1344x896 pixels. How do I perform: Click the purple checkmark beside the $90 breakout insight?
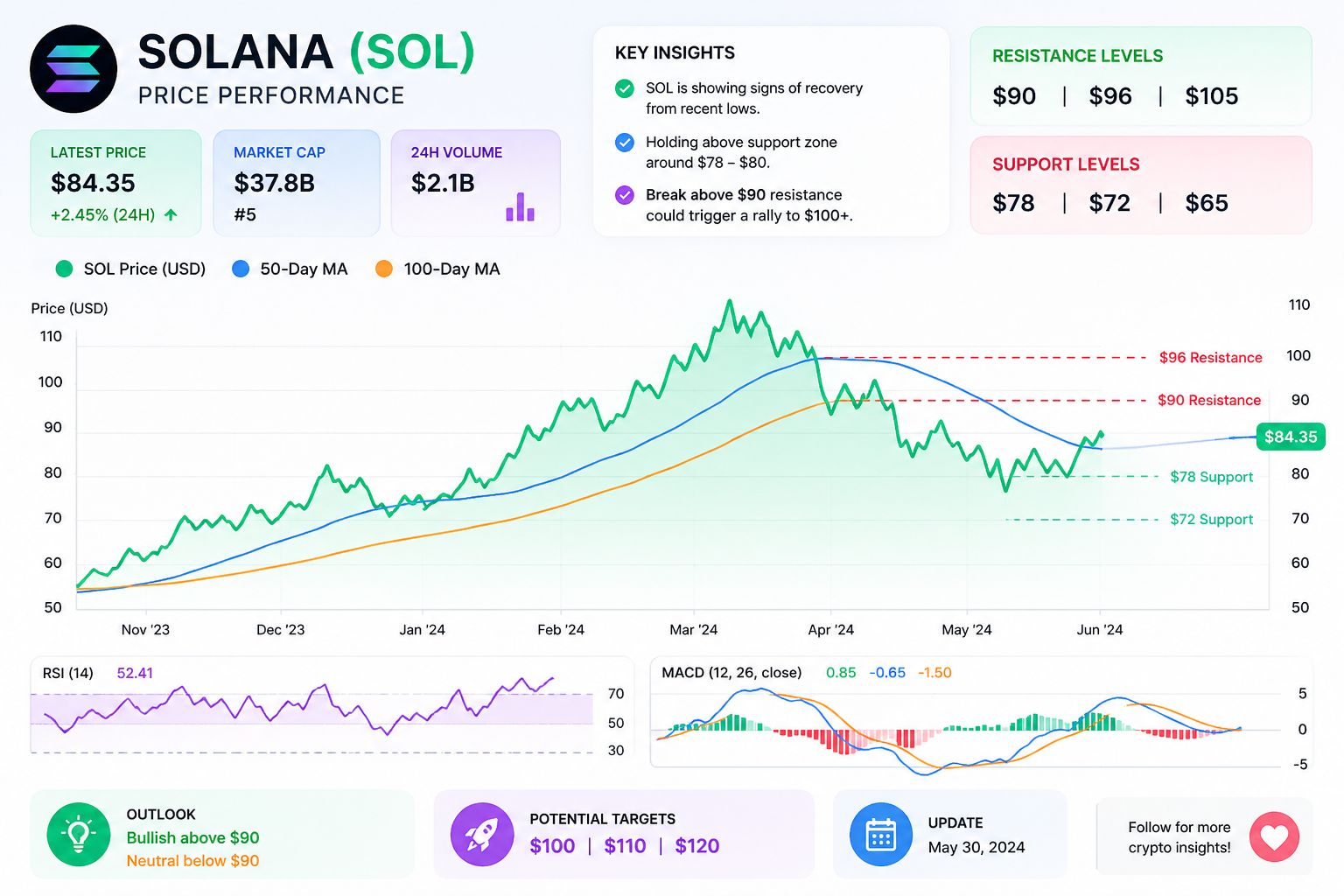click(x=625, y=195)
